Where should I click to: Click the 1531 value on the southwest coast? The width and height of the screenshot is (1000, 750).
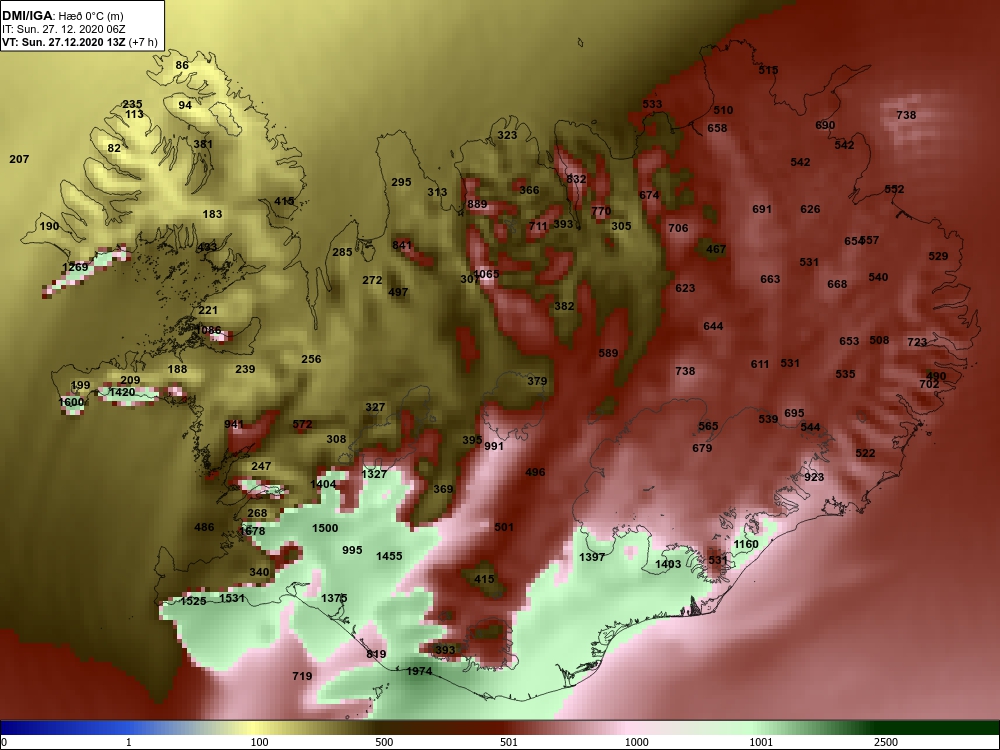pos(232,598)
